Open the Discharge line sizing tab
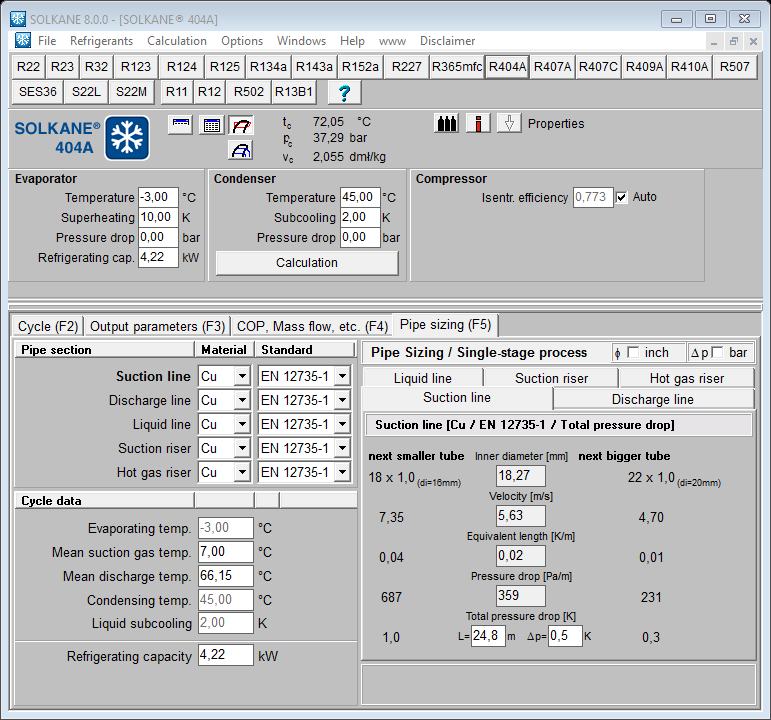Viewport: 771px width, 720px height. point(652,399)
